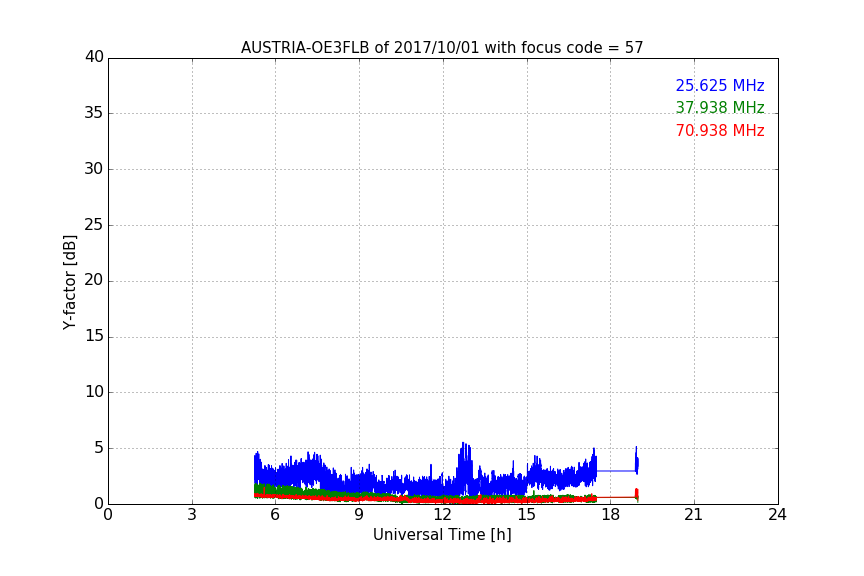Click the y-axis tick label 15

click(x=94, y=336)
